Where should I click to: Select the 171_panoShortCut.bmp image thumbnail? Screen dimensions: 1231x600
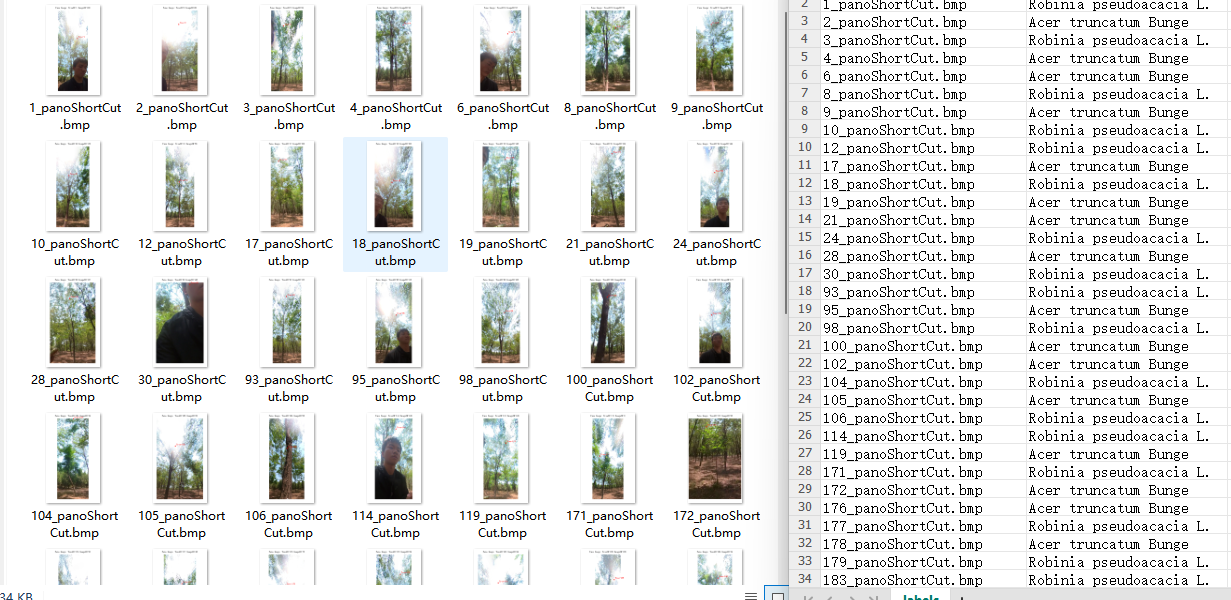pos(609,458)
